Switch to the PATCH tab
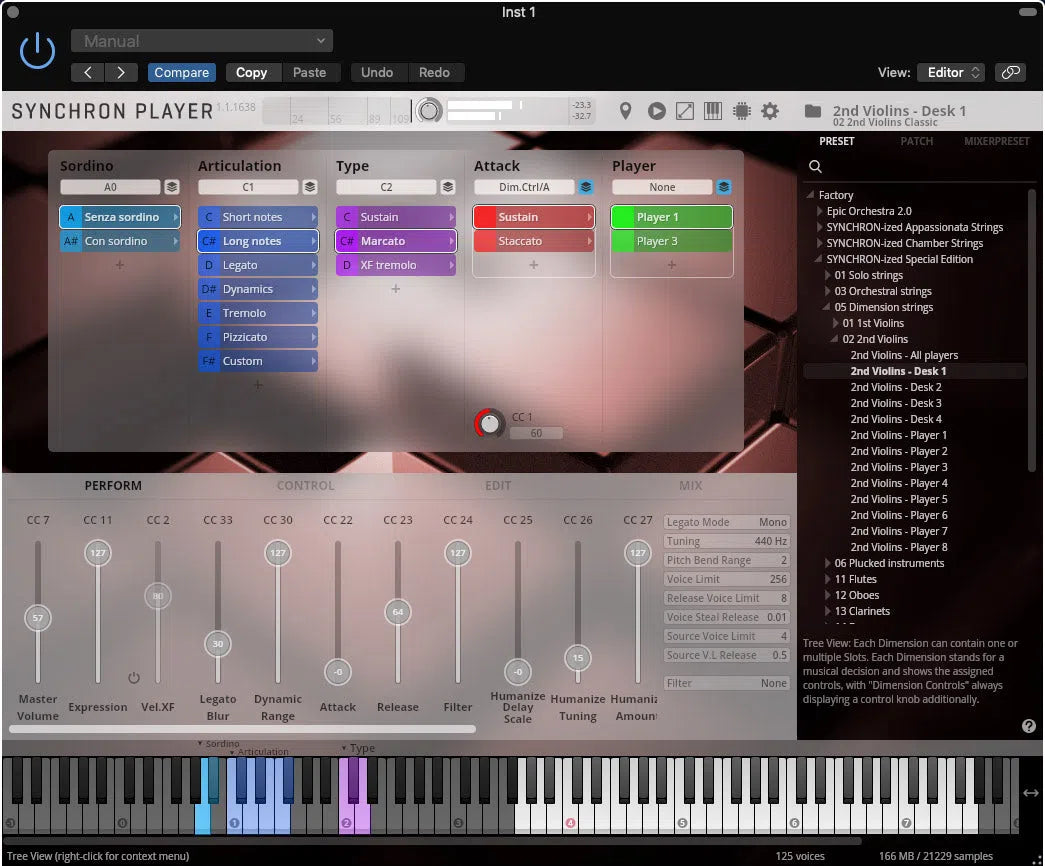The height and width of the screenshot is (866, 1045). (x=916, y=141)
